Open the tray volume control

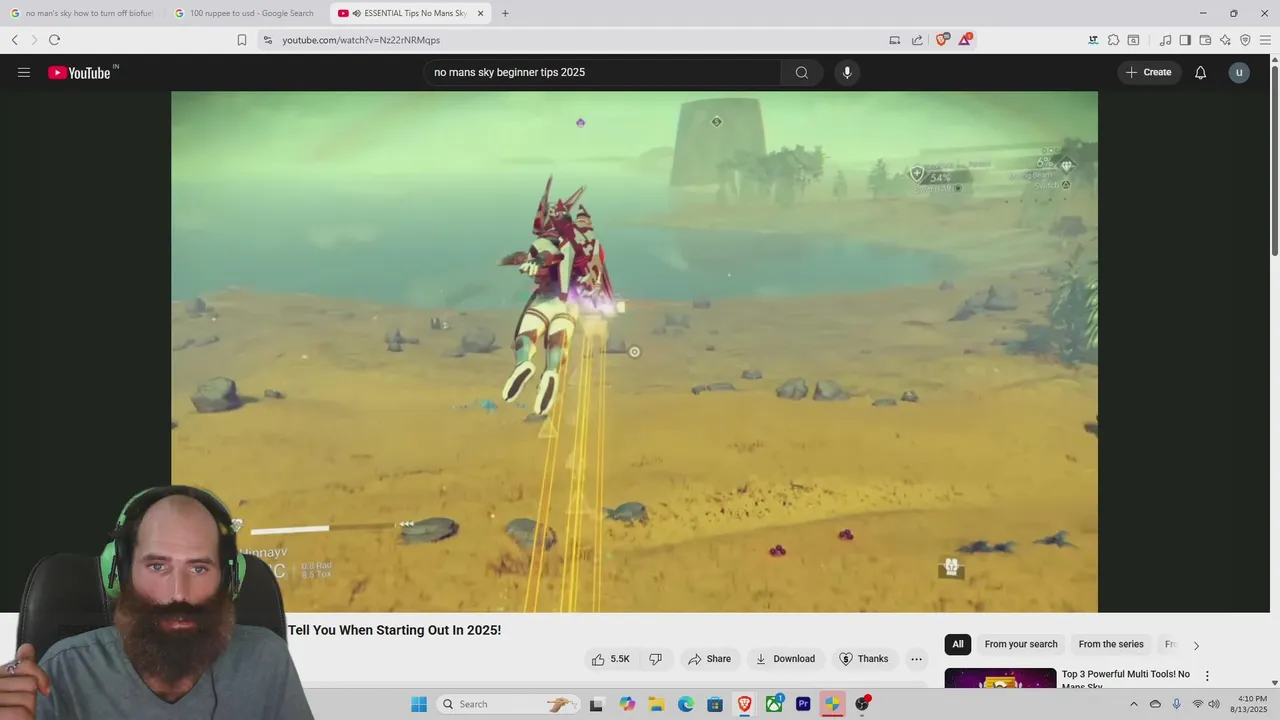pos(1214,704)
